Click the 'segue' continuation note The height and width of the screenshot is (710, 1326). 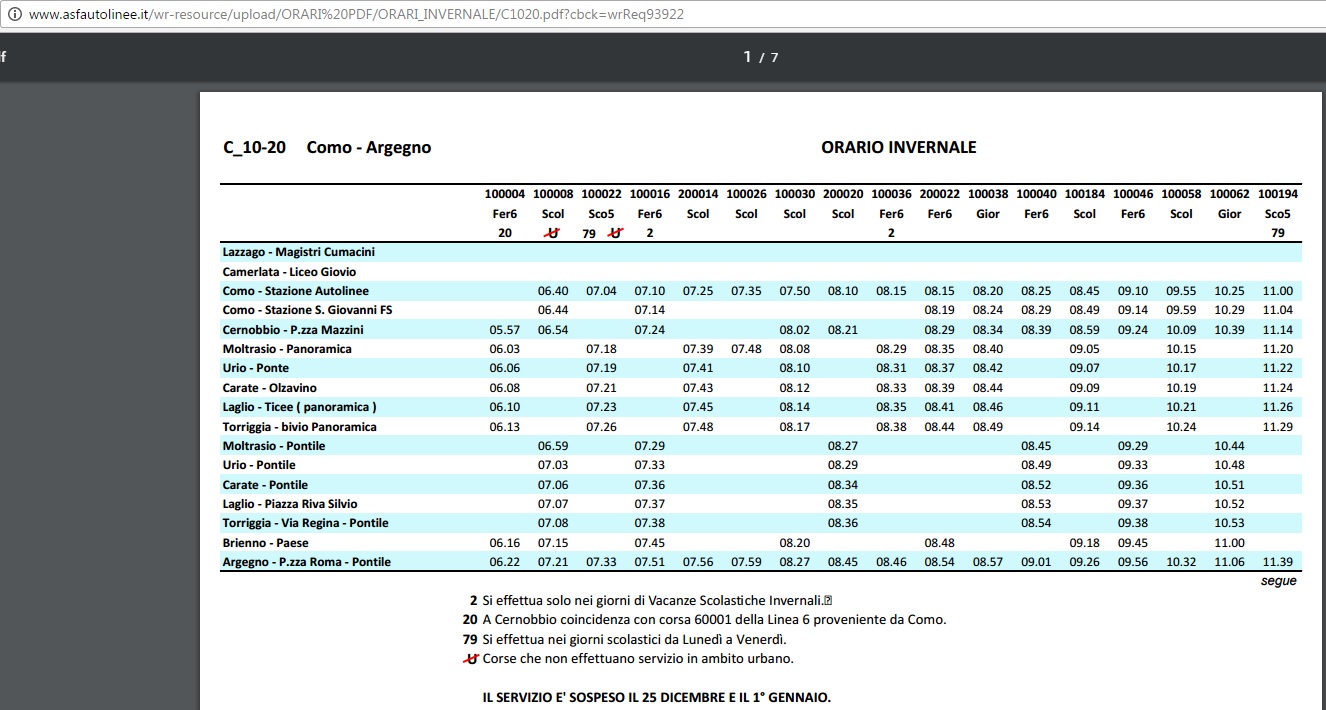(1278, 581)
